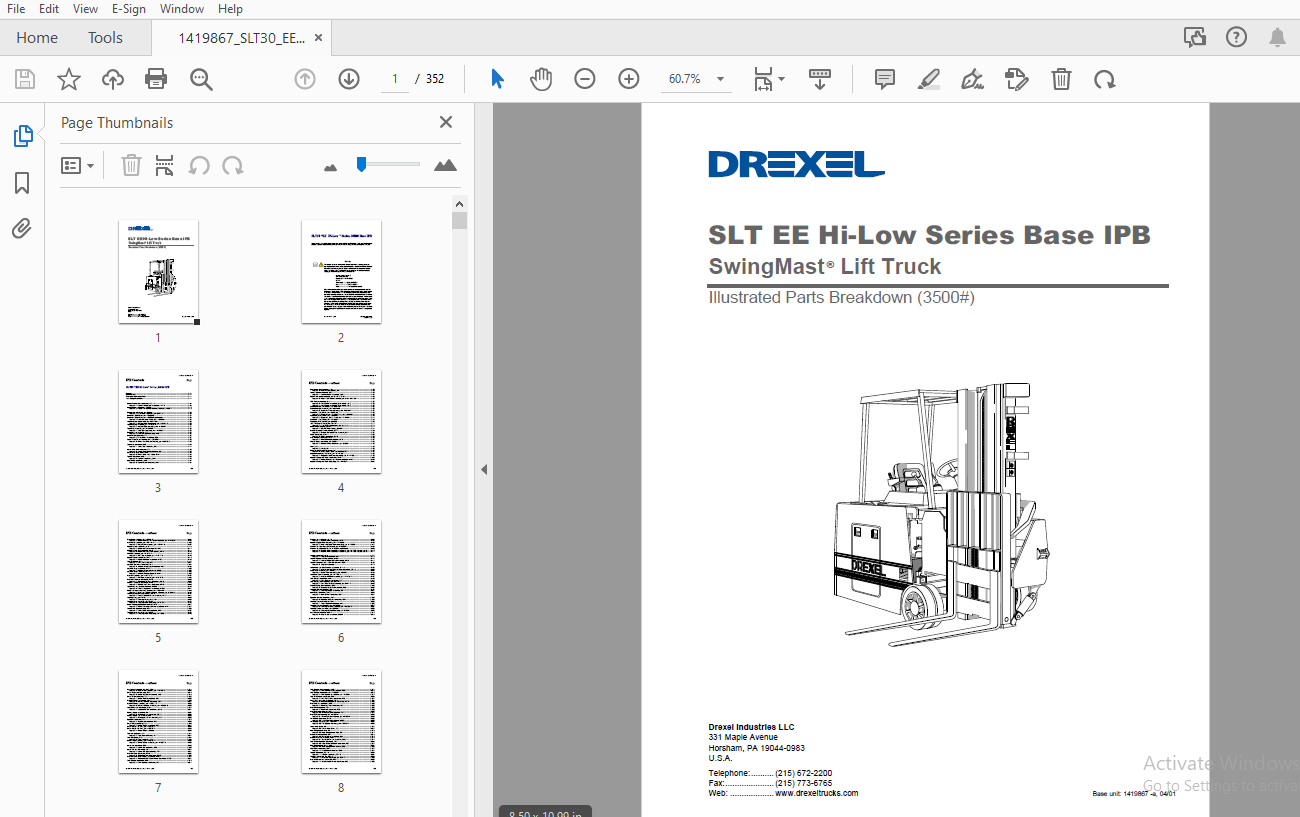Open the File menu
Viewport: 1300px width, 817px height.
(16, 9)
